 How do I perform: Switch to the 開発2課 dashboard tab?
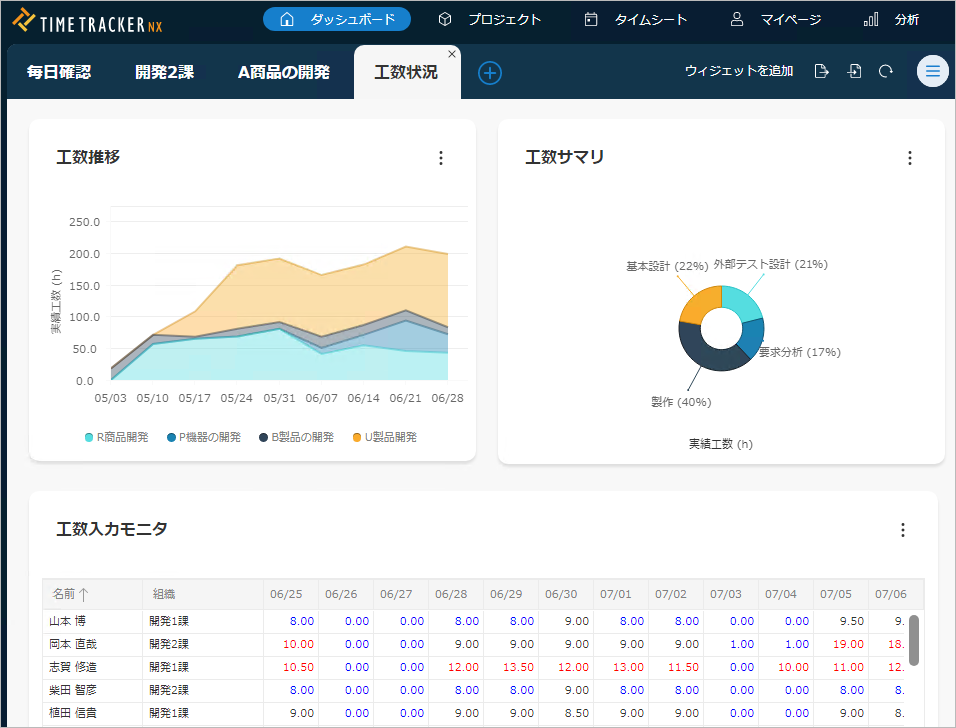[x=164, y=72]
